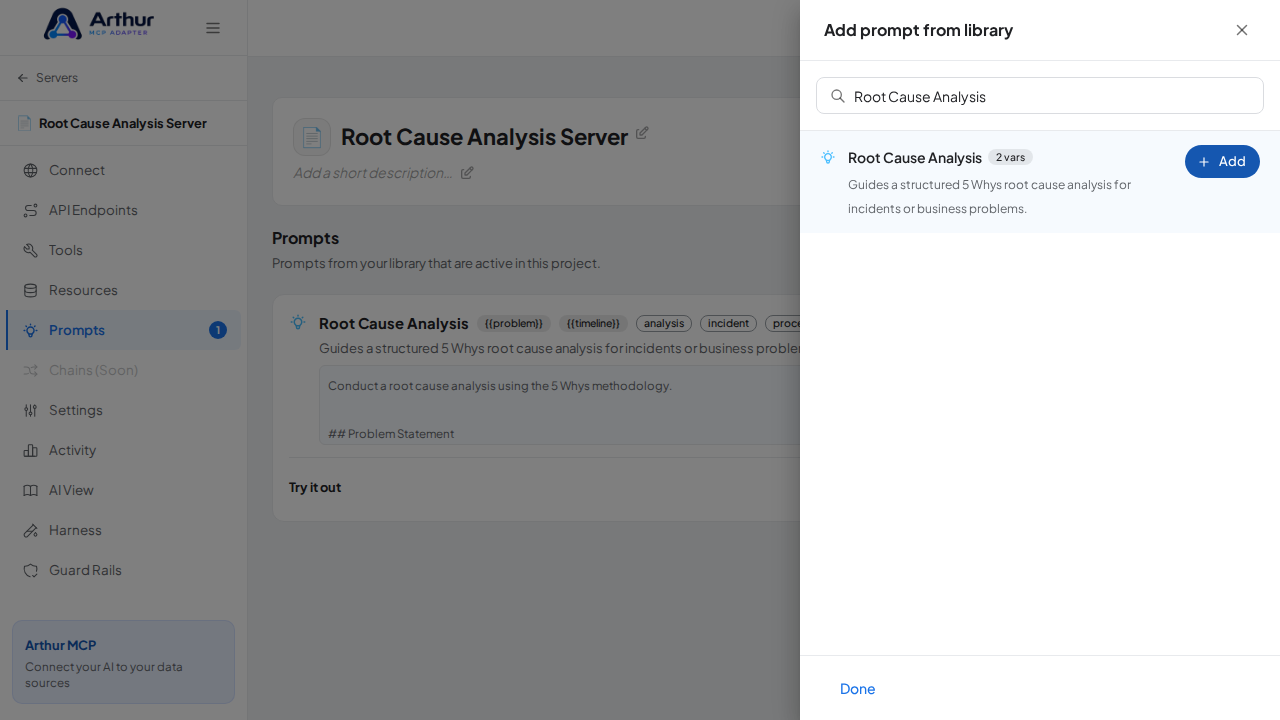Click the shuffle Chains icon

(x=31, y=370)
